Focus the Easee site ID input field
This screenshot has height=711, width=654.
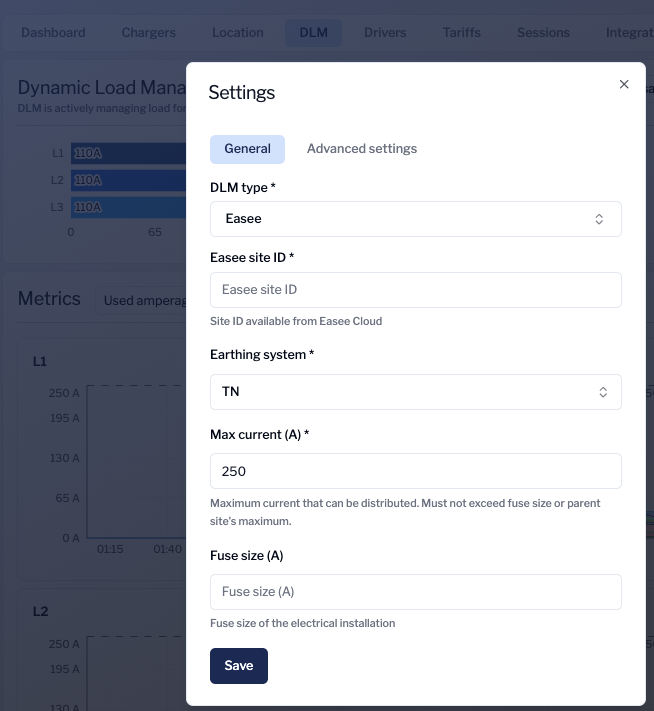coord(415,290)
